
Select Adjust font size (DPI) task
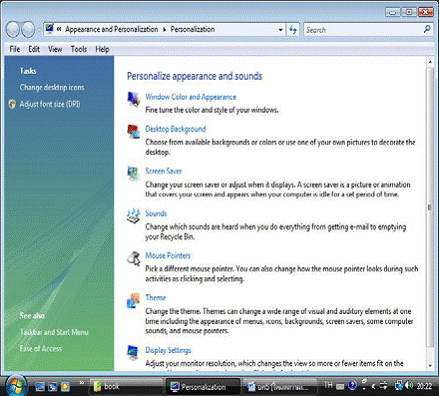(50, 104)
